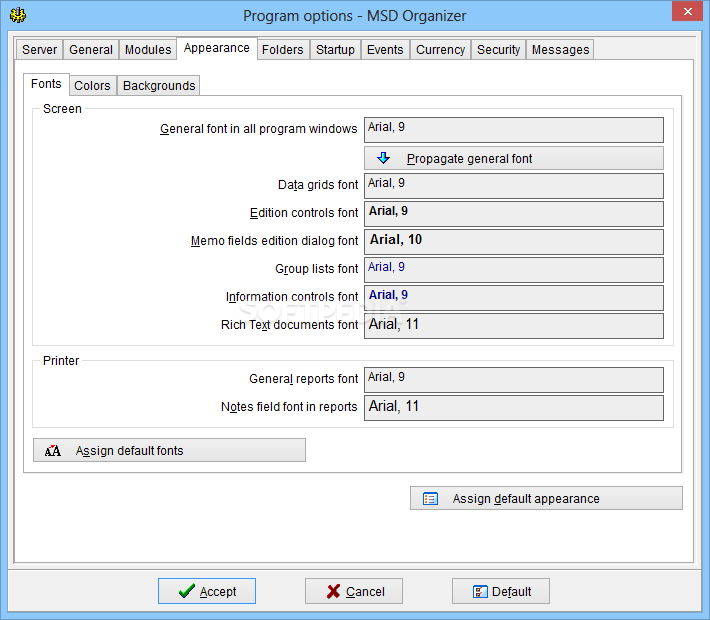Open the Startup tab
This screenshot has height=620, width=710.
point(335,49)
